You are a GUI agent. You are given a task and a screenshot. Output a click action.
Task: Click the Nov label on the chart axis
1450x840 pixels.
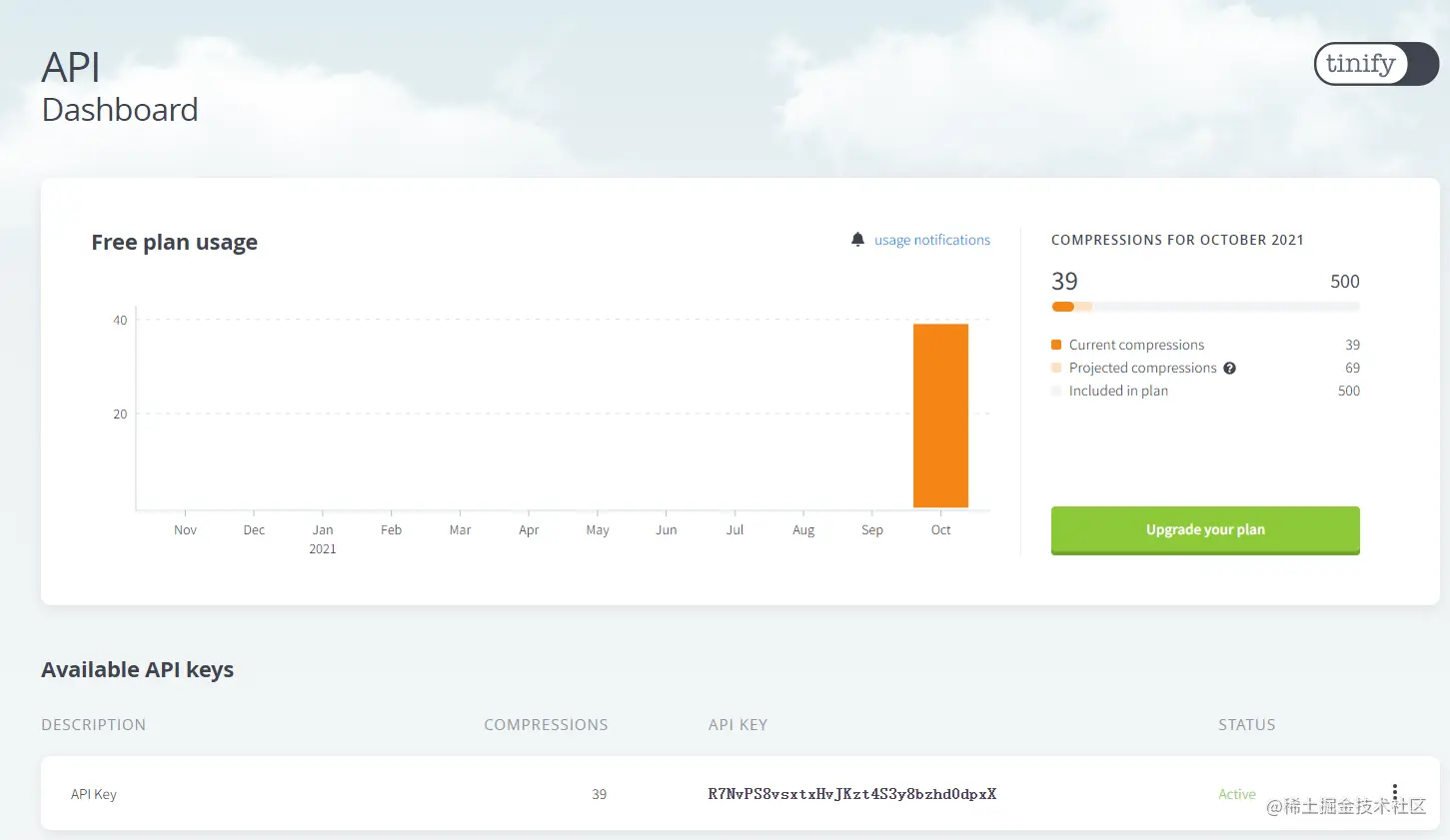coord(186,530)
